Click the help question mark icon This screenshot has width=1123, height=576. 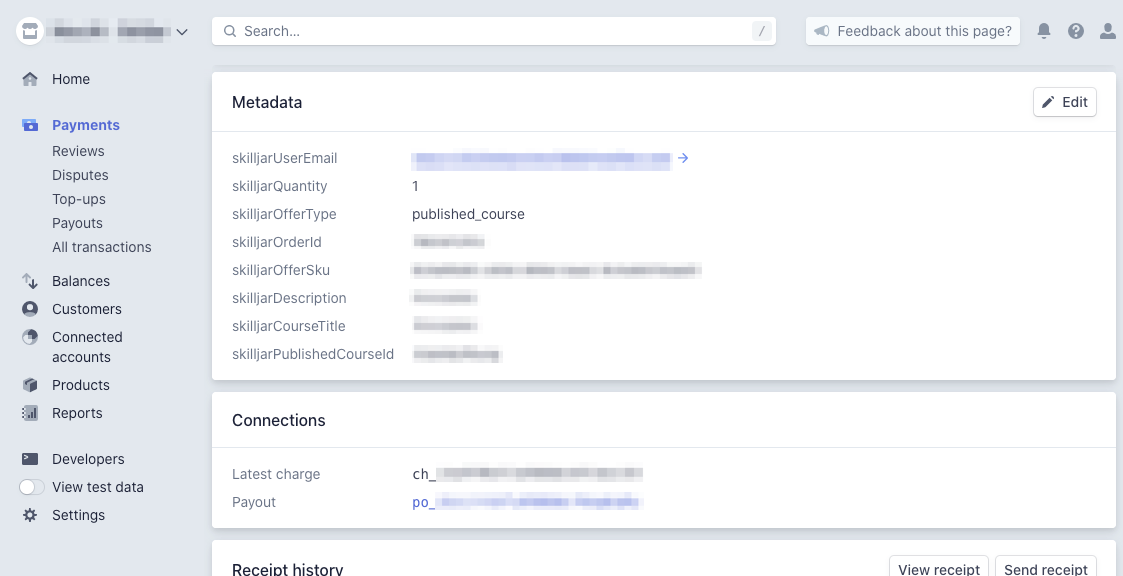1076,31
